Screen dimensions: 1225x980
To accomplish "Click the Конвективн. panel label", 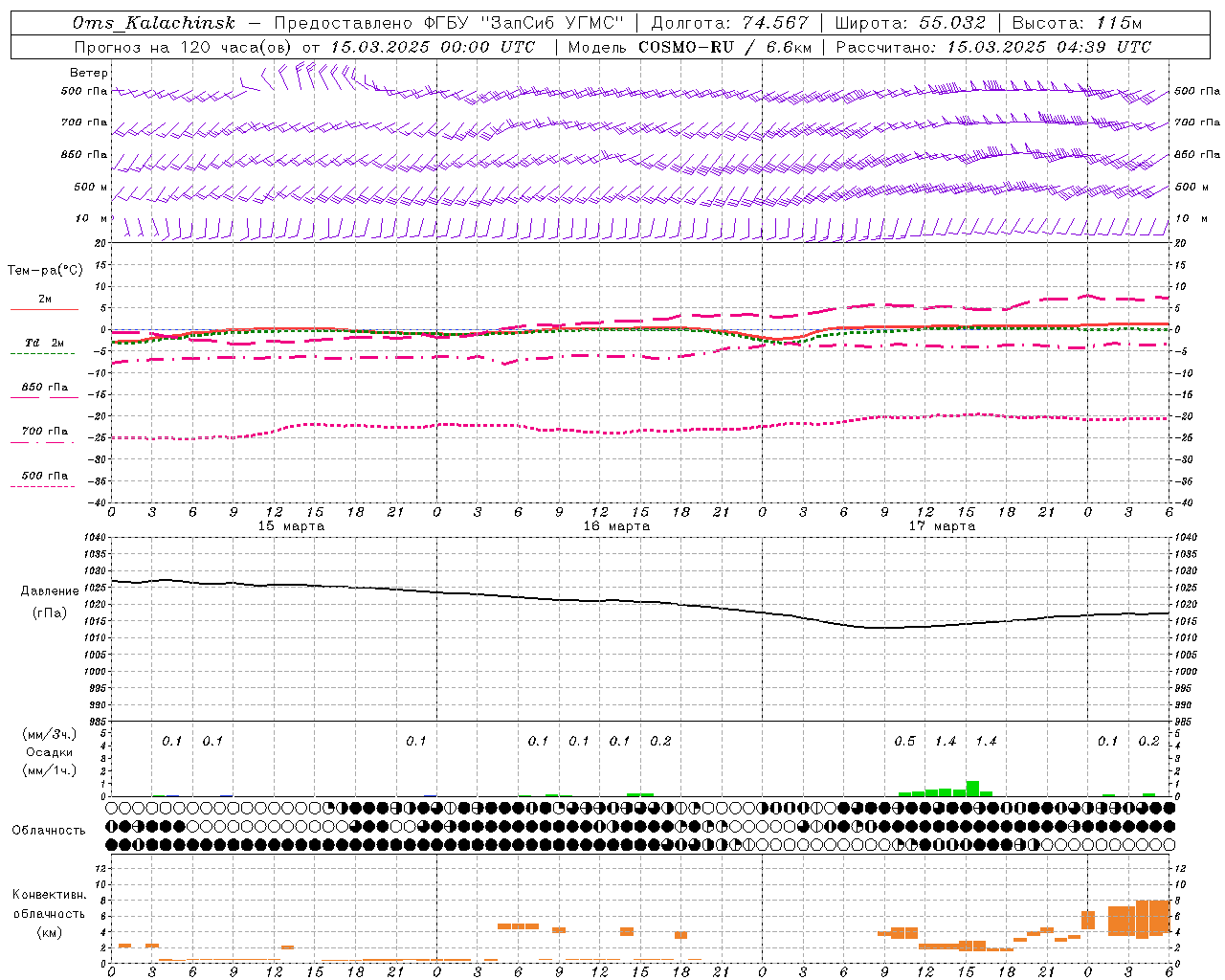I will pyautogui.click(x=49, y=894).
